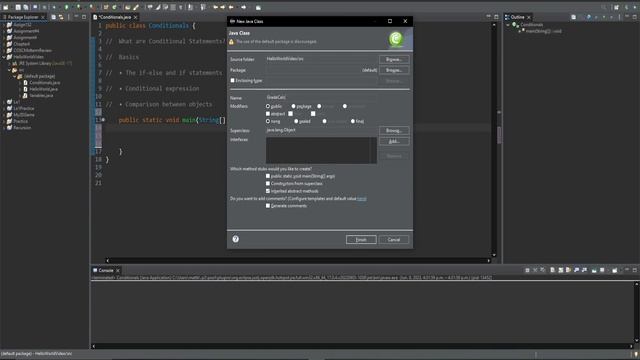
Task: Click Browse next to Source folder
Action: (394, 60)
